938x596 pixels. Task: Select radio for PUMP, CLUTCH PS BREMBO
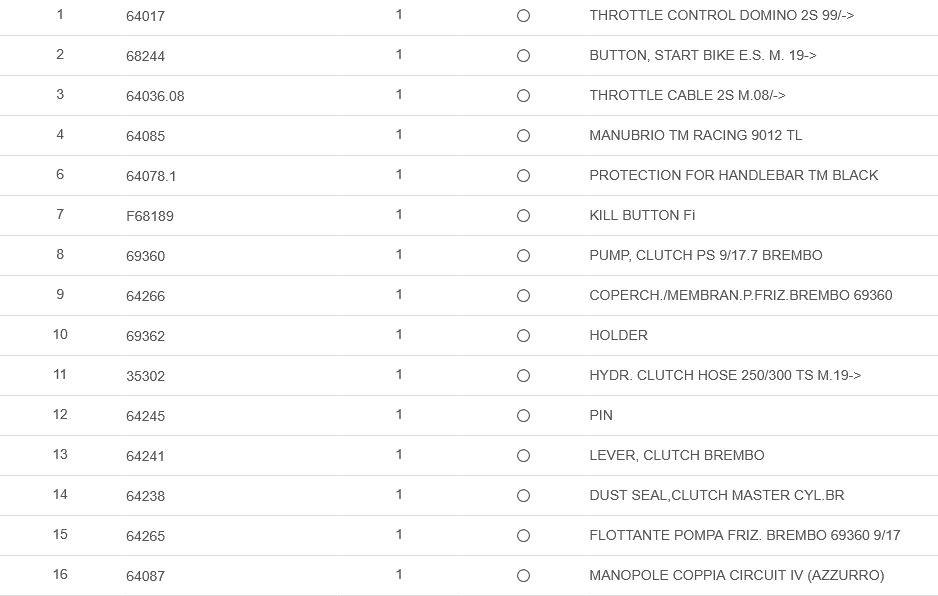point(523,256)
